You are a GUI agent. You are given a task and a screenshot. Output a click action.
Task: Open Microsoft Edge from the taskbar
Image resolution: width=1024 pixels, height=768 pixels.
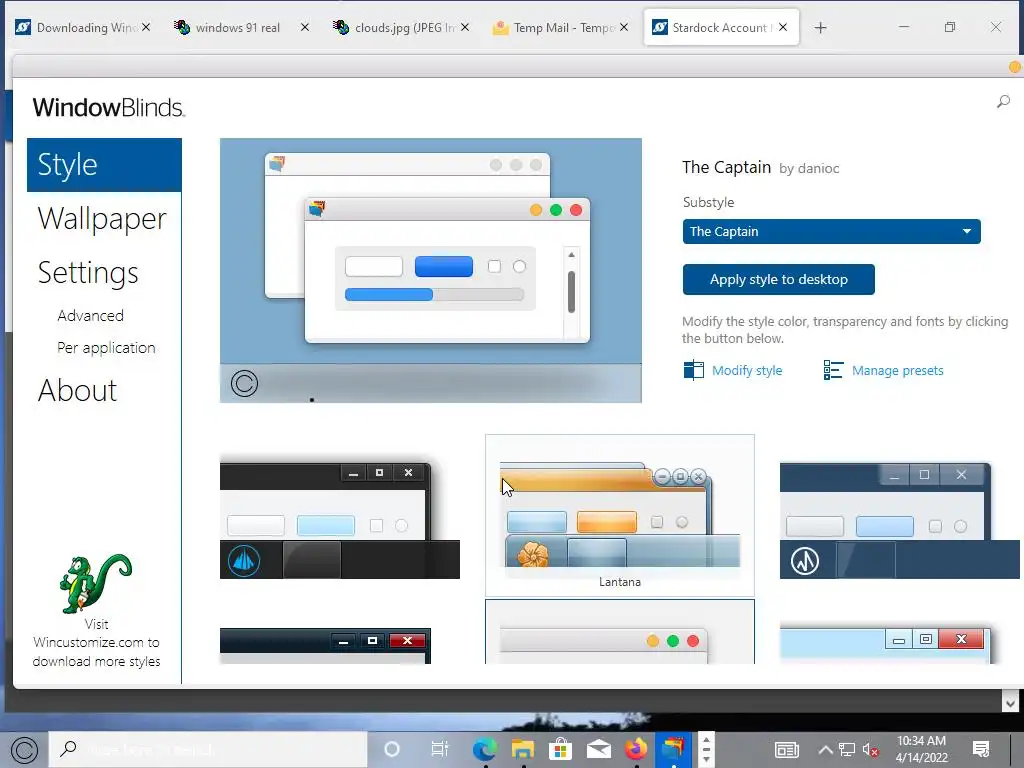[485, 749]
